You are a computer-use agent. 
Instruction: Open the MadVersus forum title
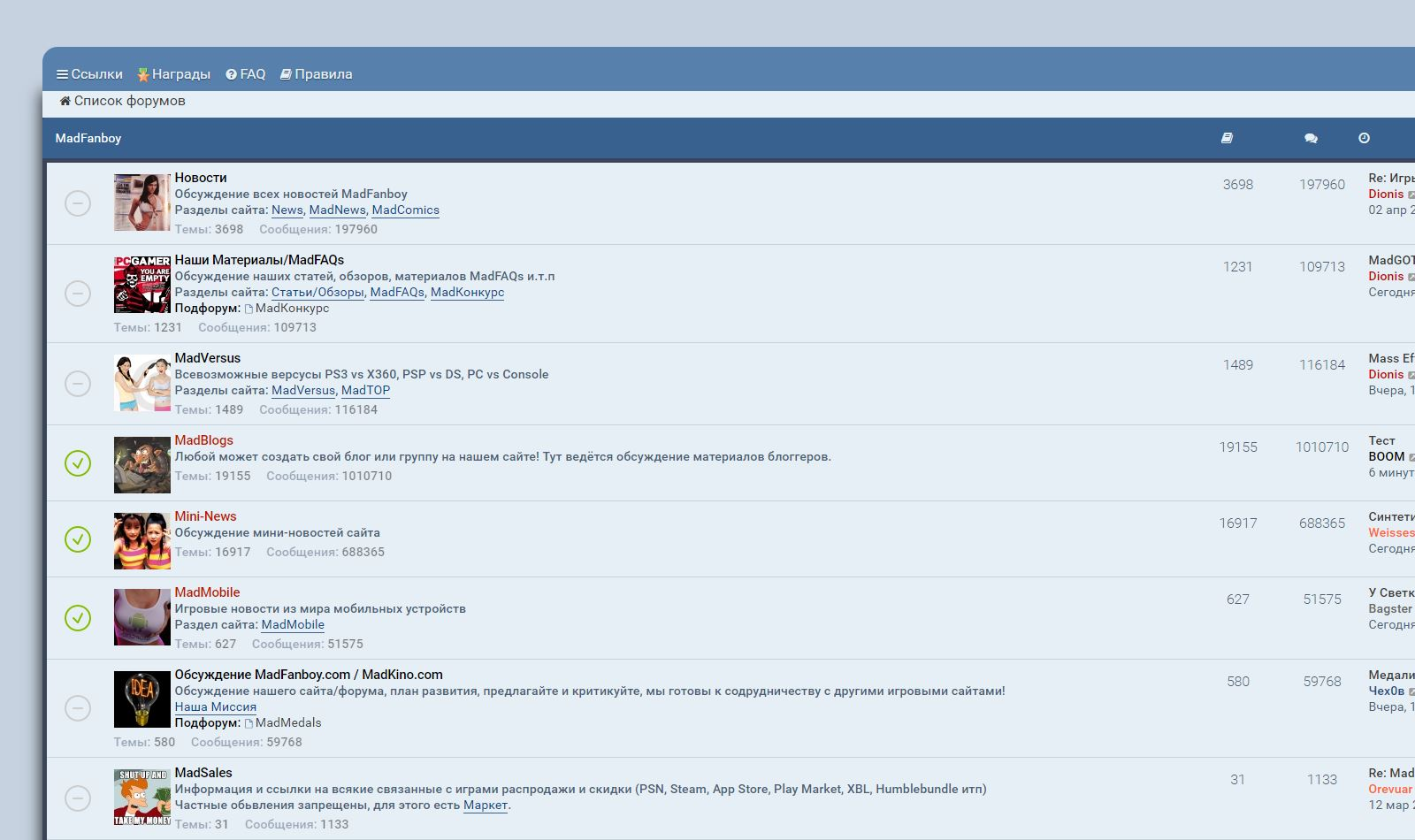[x=208, y=358]
